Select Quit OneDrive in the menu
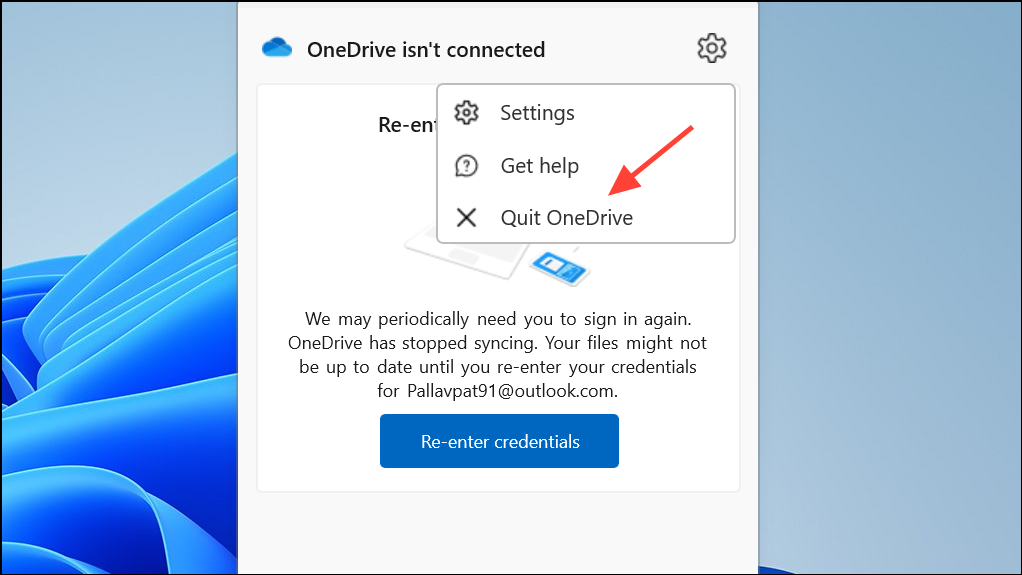The height and width of the screenshot is (575, 1022). [x=586, y=217]
